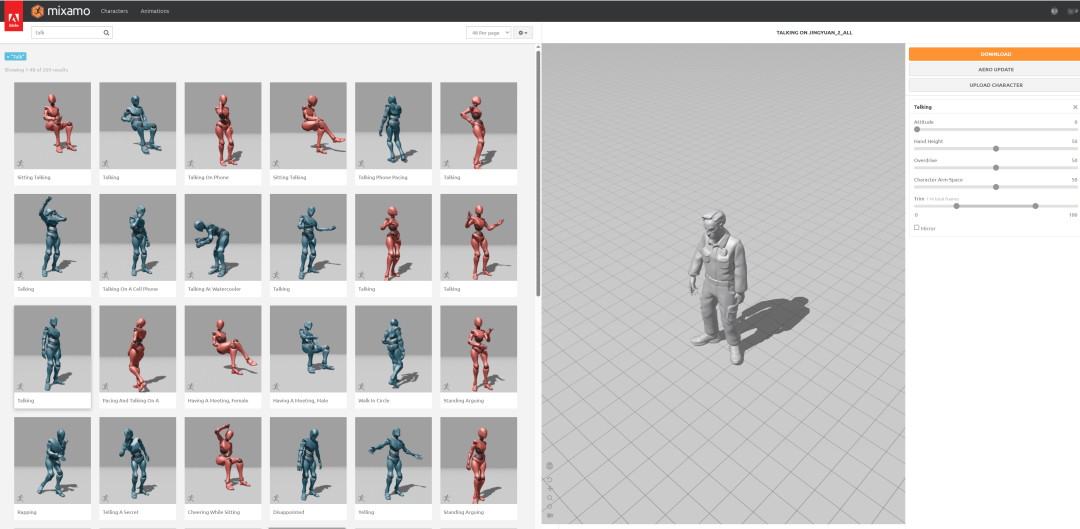Image resolution: width=1080 pixels, height=529 pixels.
Task: Click the Upload Character button
Action: (994, 85)
